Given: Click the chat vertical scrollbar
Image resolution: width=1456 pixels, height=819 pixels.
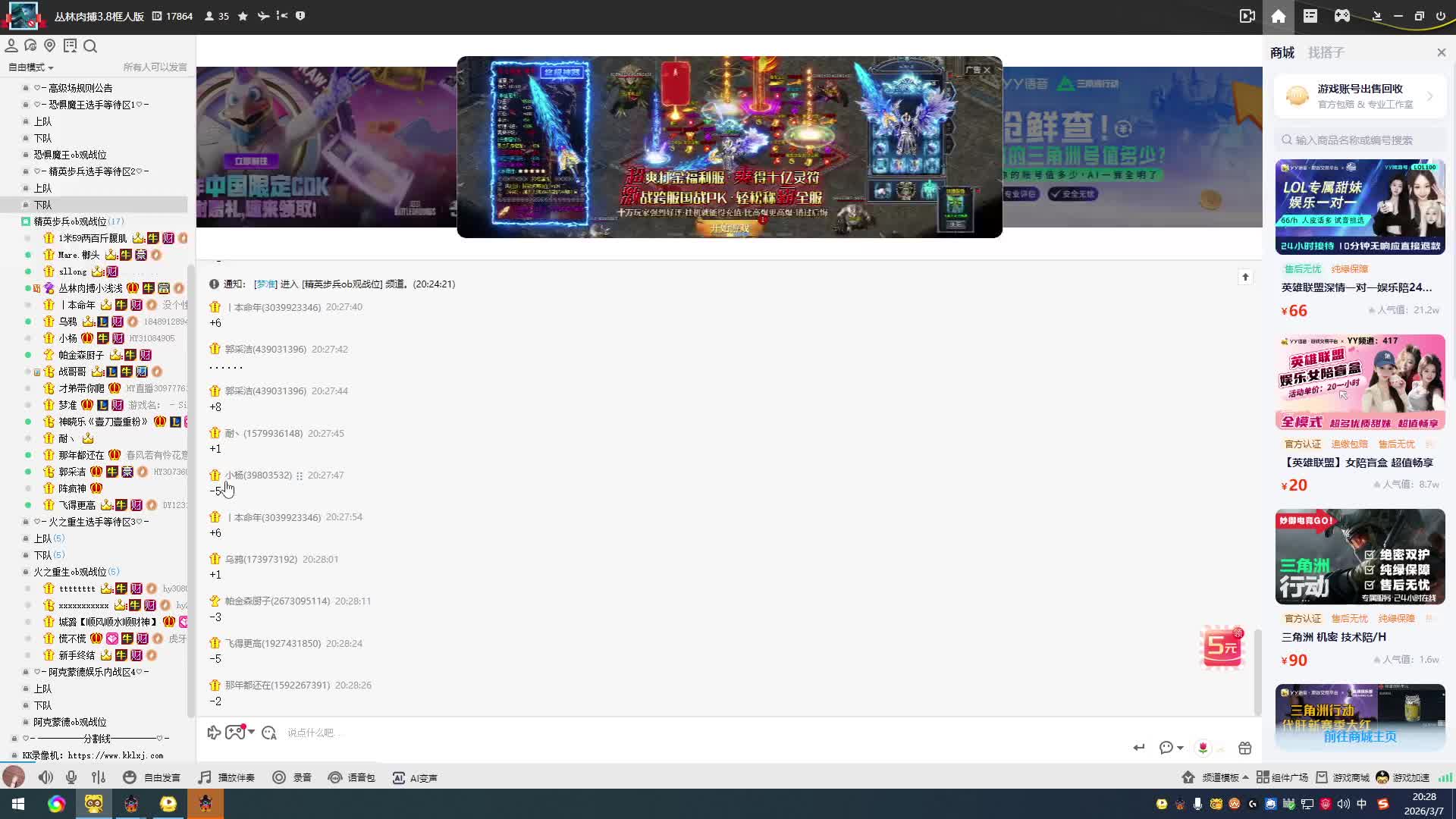Looking at the screenshot, I should tap(1257, 671).
